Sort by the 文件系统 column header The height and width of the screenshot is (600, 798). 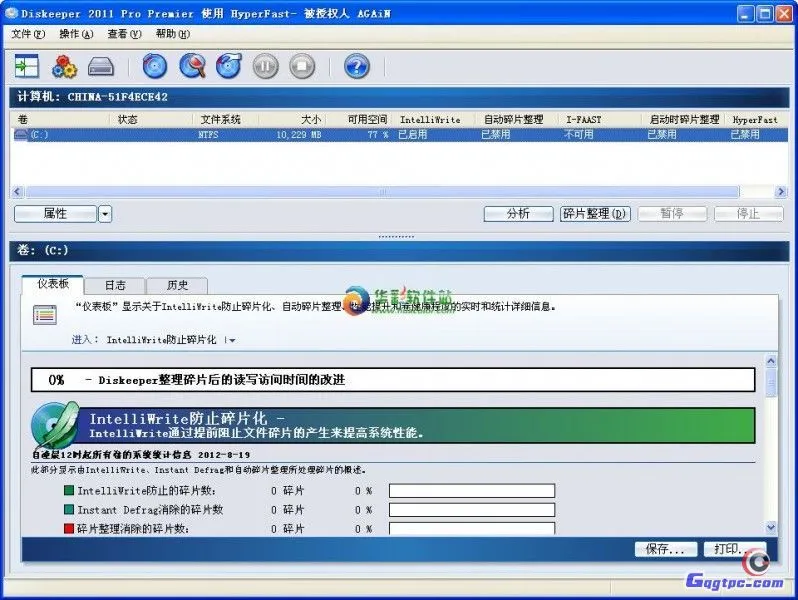(225, 120)
